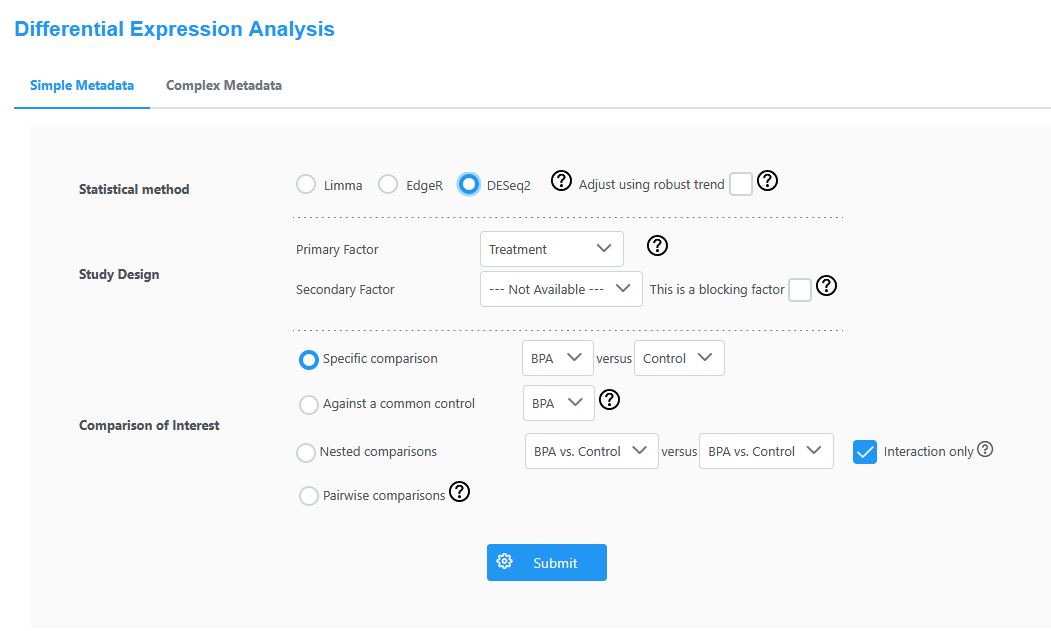Open first Nested comparisons BPA vs. Control dropdown
Image resolution: width=1051 pixels, height=631 pixels.
[591, 451]
